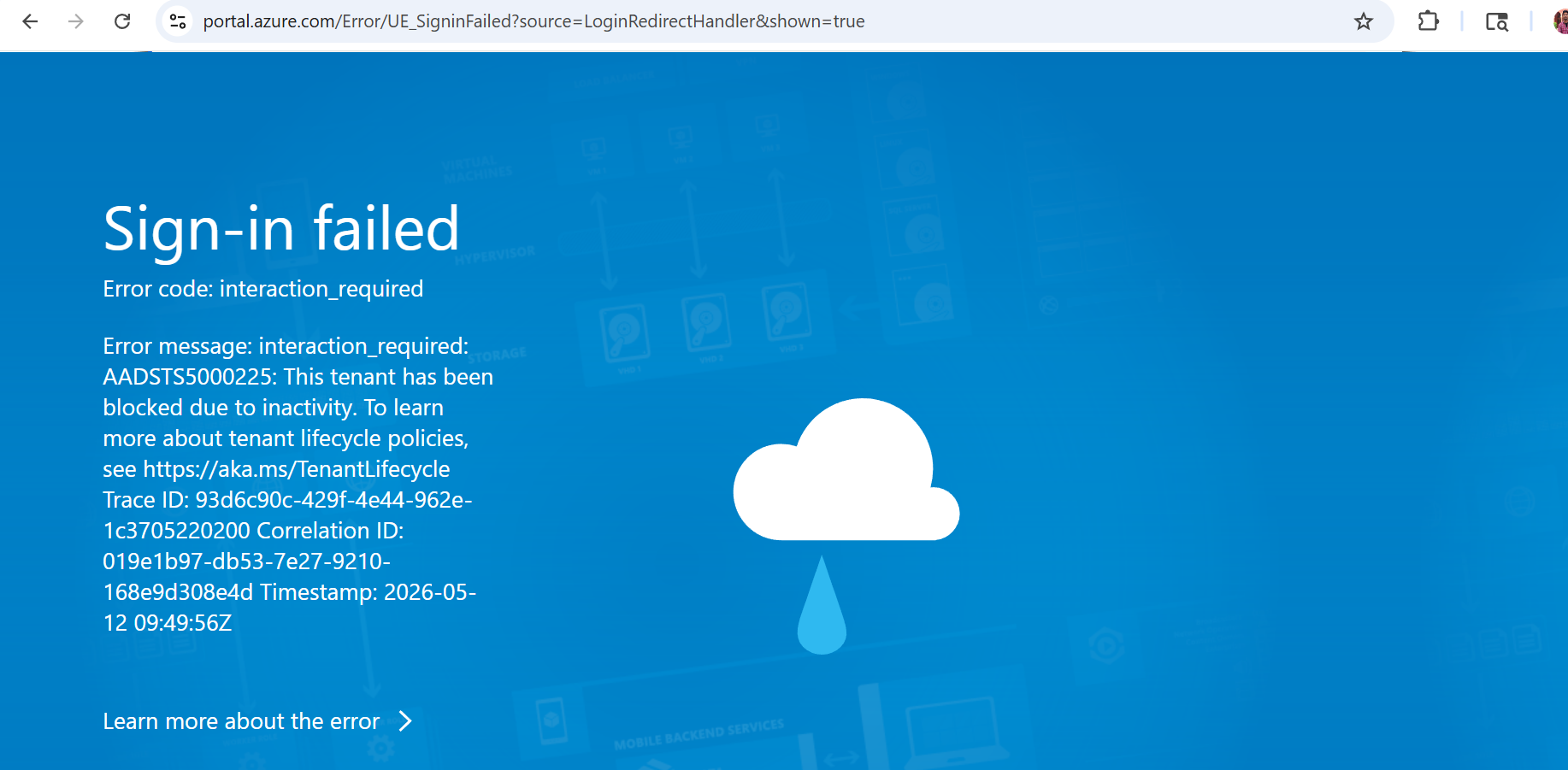Click the Timestamp 2026-05- text
1568x770 pixels.
[368, 592]
